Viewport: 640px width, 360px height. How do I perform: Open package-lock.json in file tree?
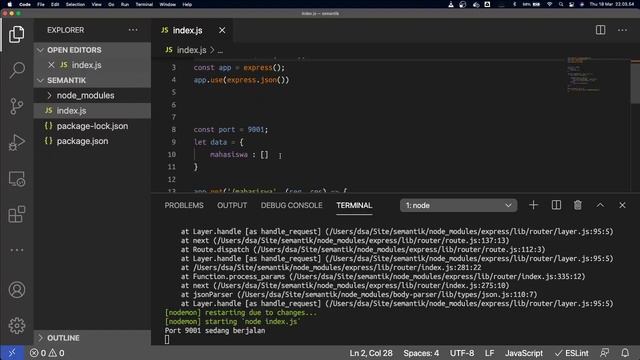pyautogui.click(x=92, y=126)
